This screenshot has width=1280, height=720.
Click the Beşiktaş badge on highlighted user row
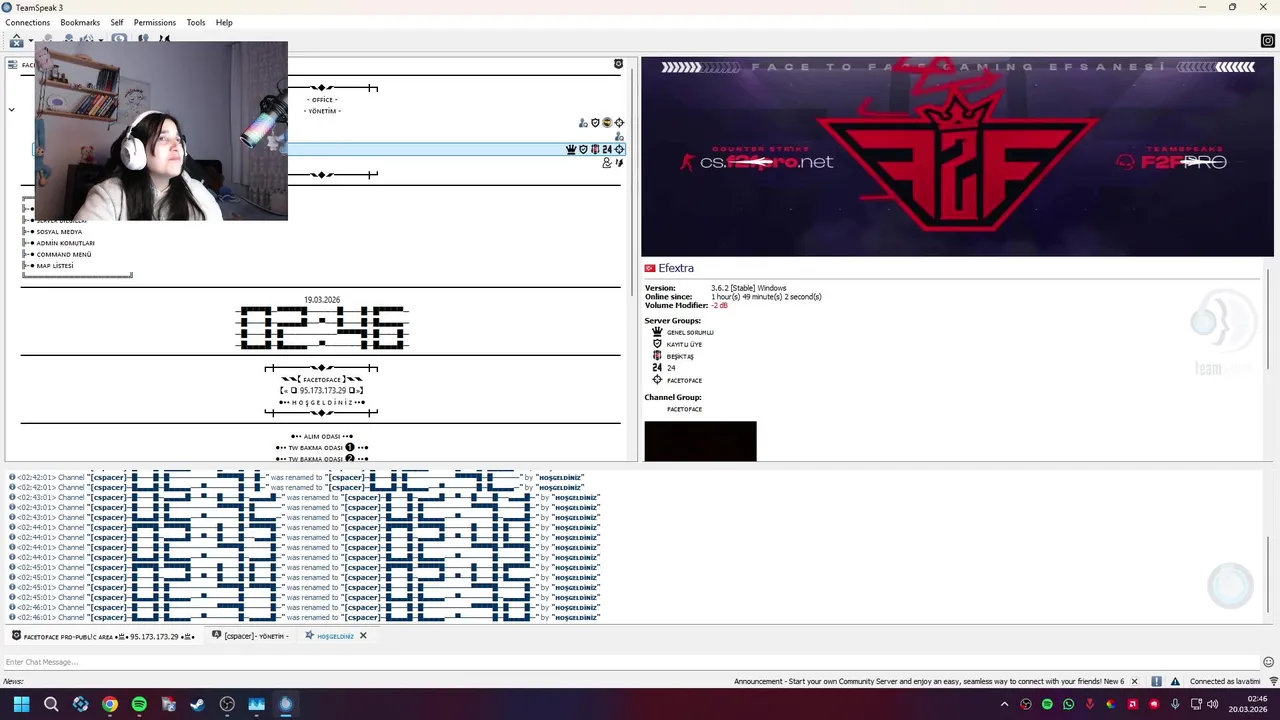pos(595,149)
